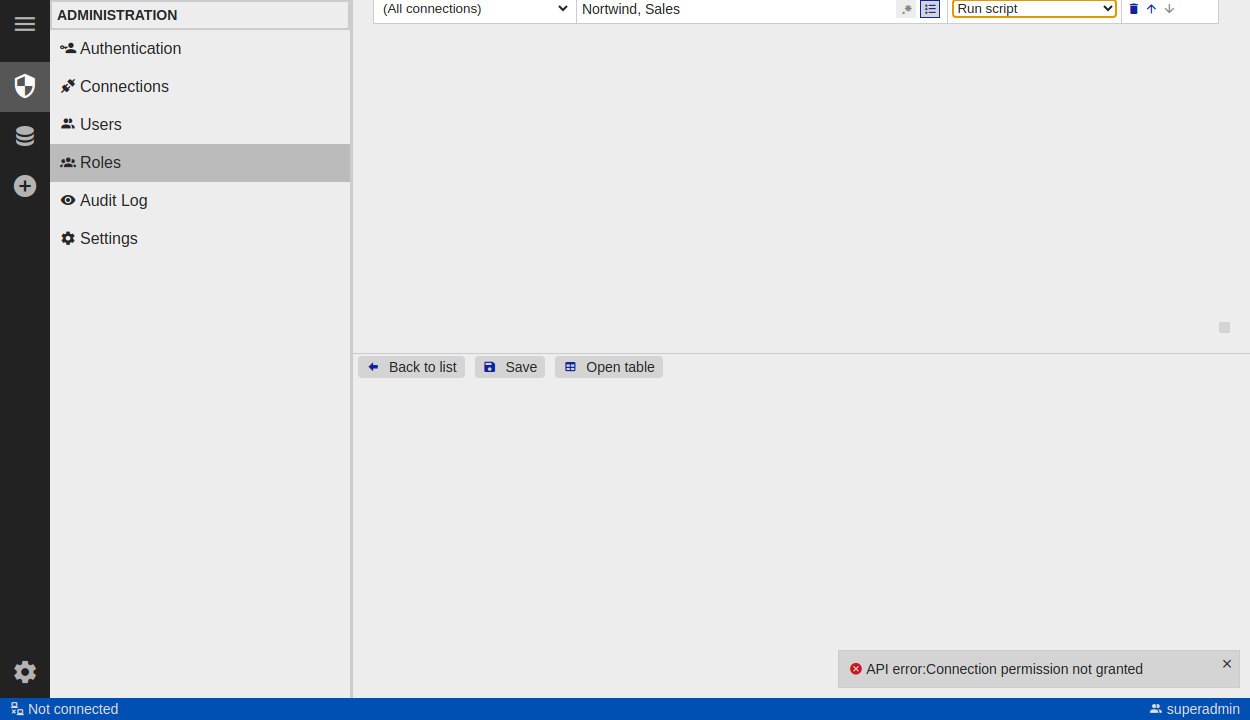This screenshot has width=1250, height=720.
Task: Click Back to list button
Action: (x=411, y=367)
